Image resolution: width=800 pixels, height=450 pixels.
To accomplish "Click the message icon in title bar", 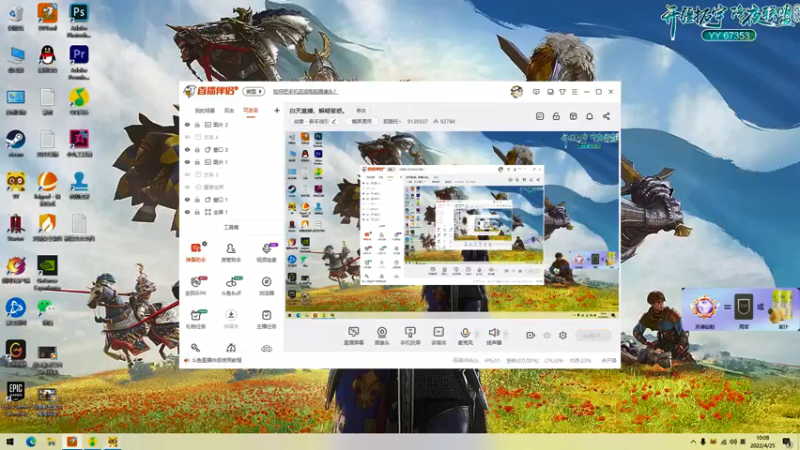I will point(536,92).
